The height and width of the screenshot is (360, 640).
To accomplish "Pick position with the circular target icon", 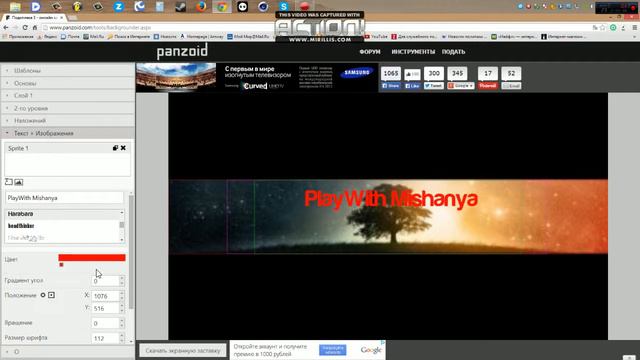I will tap(43, 295).
